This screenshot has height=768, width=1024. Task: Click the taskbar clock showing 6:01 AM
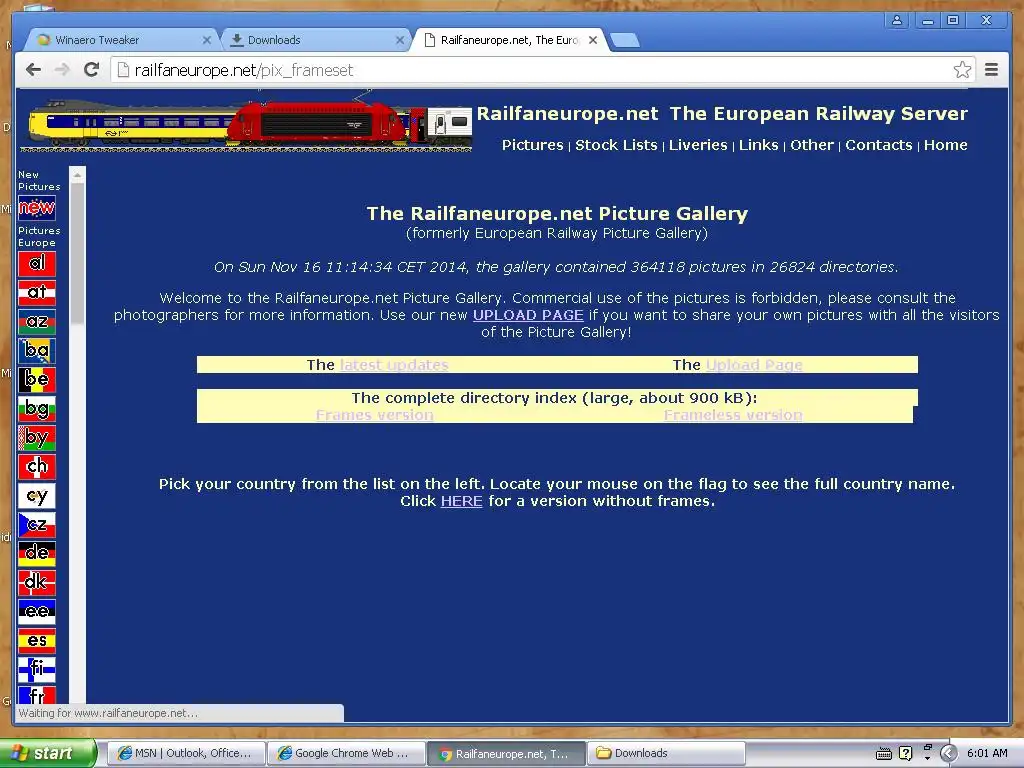(x=987, y=753)
